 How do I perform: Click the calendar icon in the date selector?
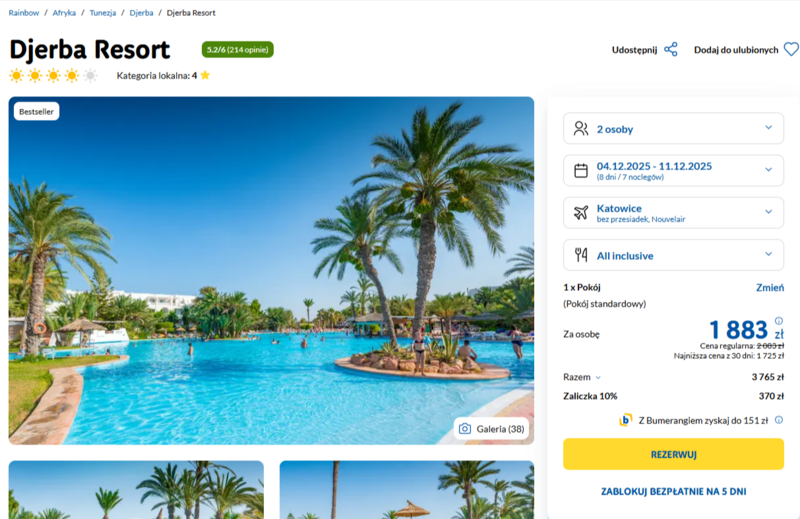coord(581,170)
